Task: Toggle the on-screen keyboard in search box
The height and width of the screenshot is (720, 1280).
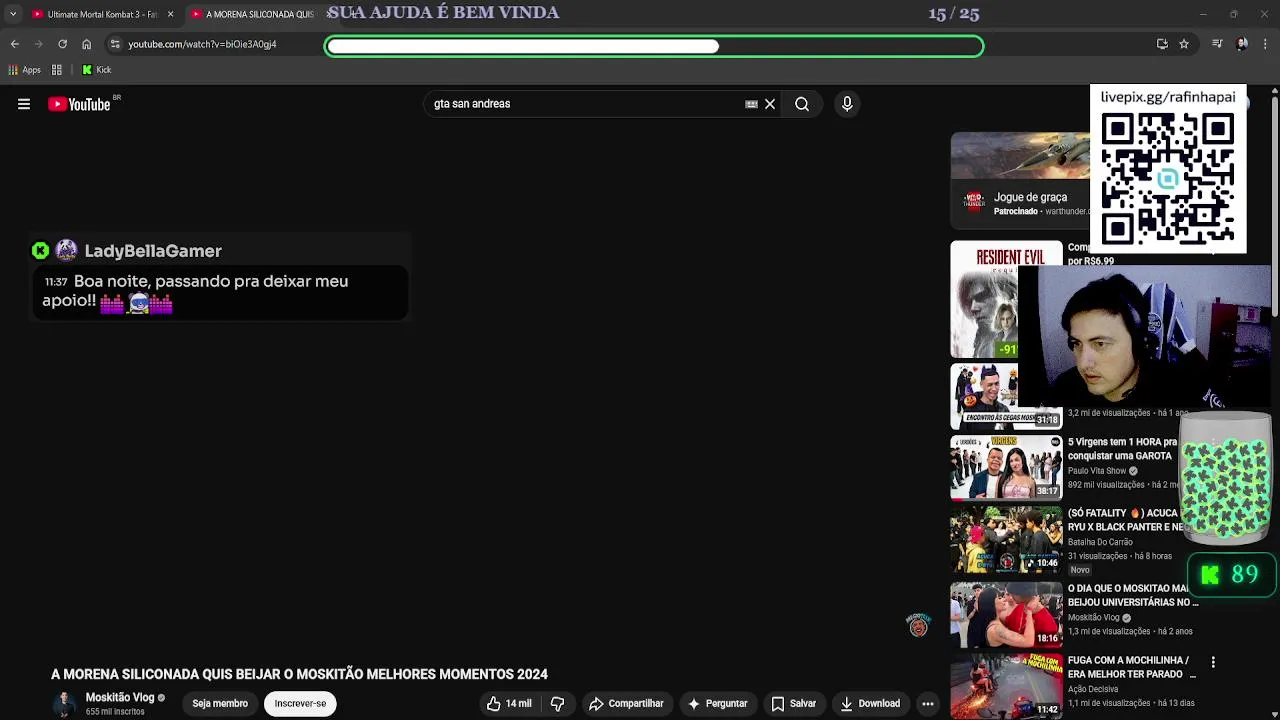Action: (x=751, y=104)
